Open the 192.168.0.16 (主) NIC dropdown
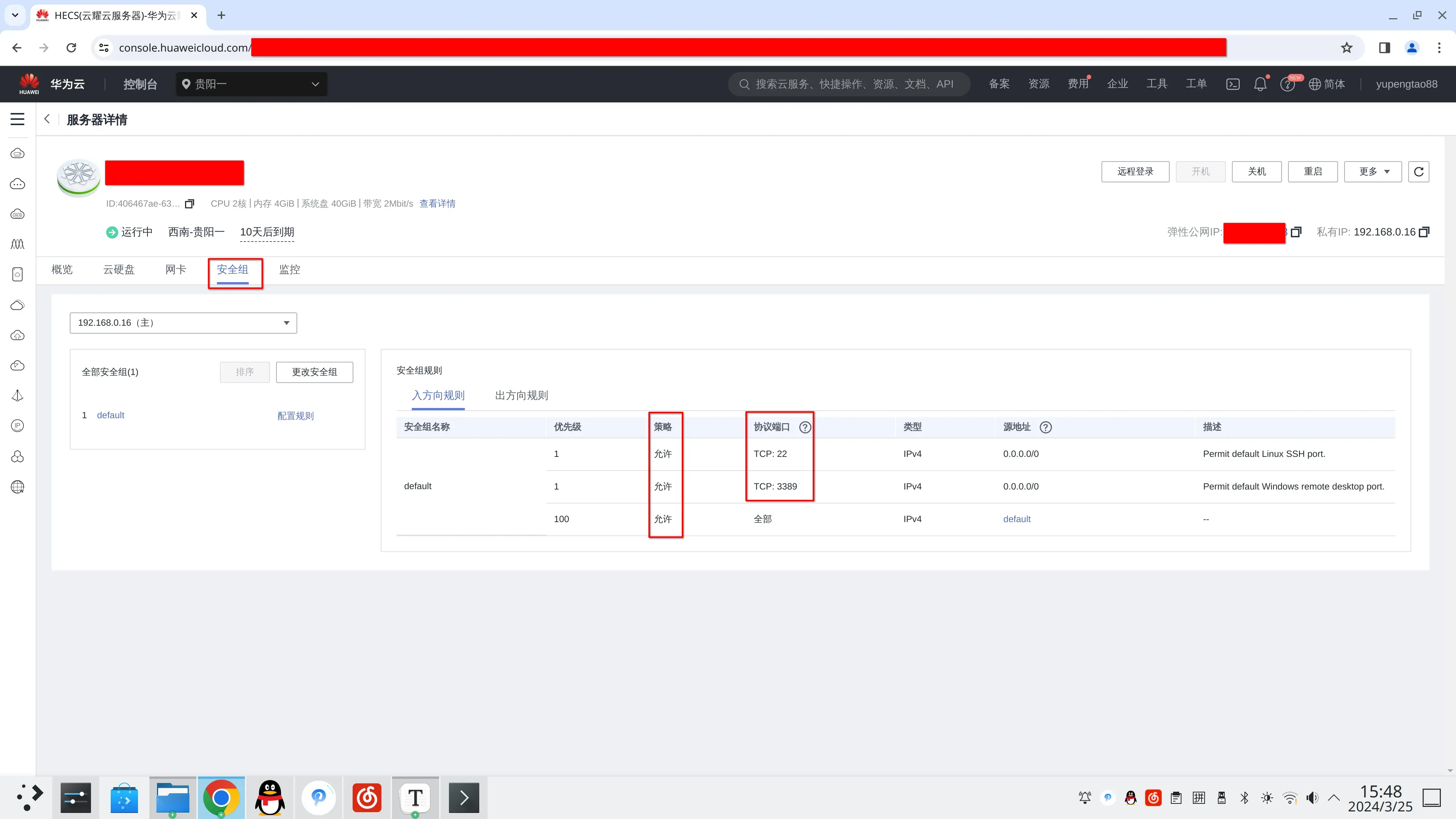1456x819 pixels. click(183, 323)
